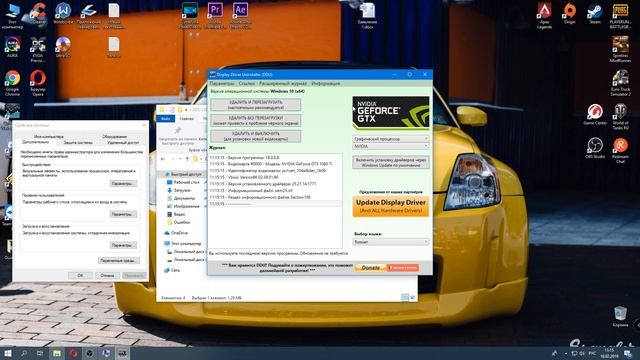The height and width of the screenshot is (360, 640).
Task: Click Удалить без перезагрузки button
Action: [x=256, y=120]
